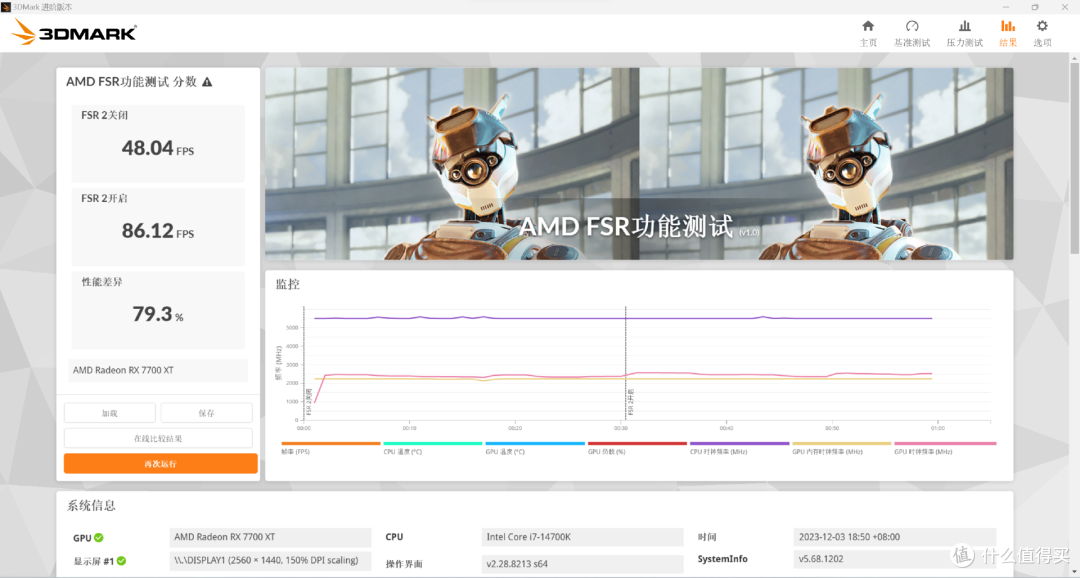Toggle the CPU 温度 (°C) green legend item
The width and height of the screenshot is (1080, 578).
point(433,448)
